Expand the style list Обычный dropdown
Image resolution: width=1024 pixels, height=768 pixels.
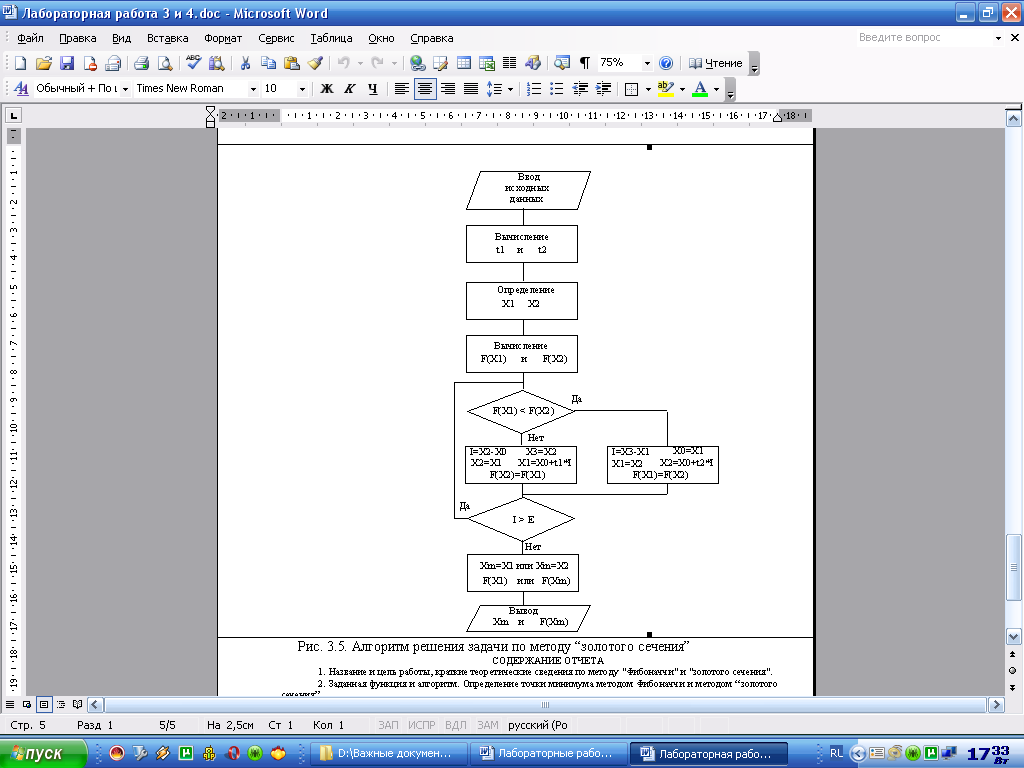(x=125, y=88)
